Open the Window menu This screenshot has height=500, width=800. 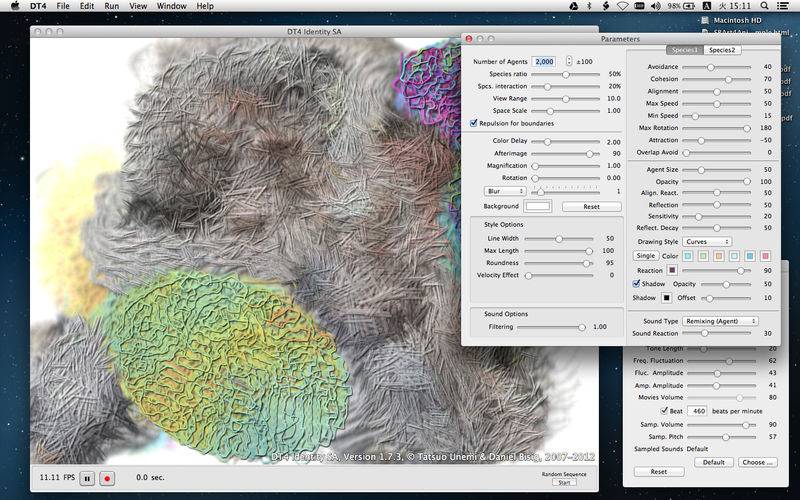click(171, 6)
